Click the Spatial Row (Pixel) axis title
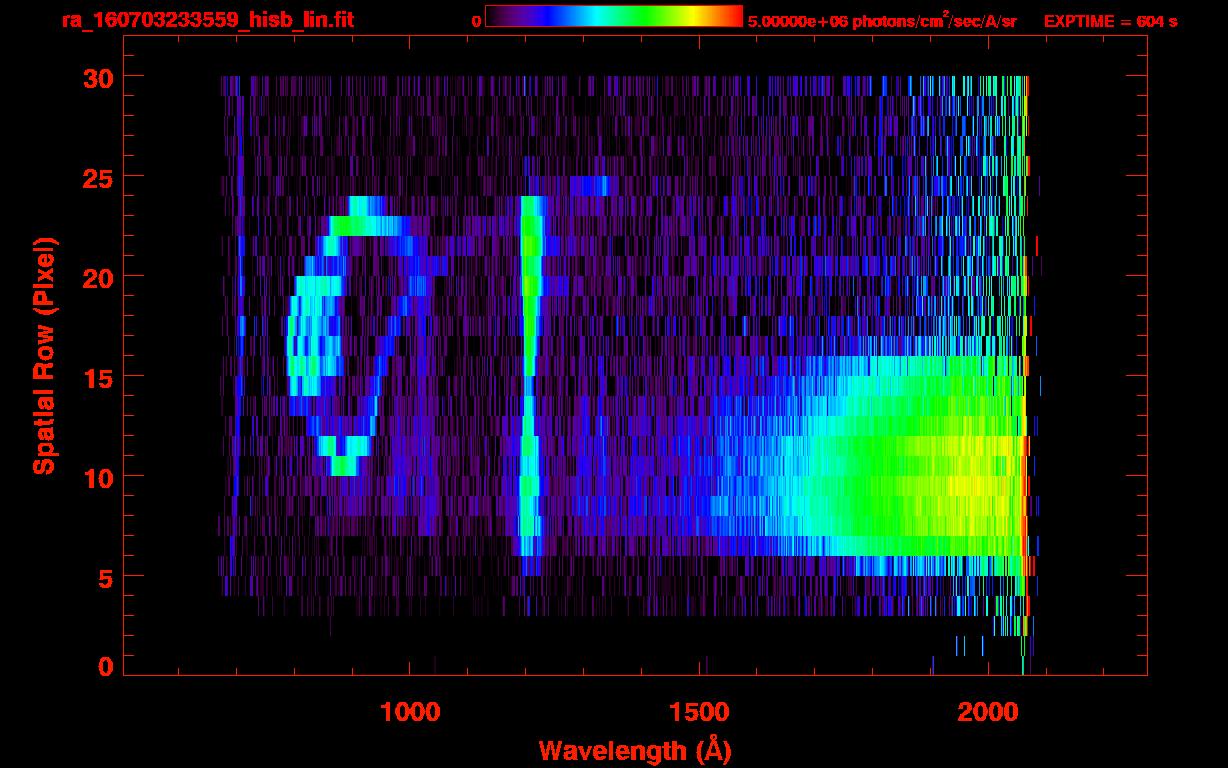 pos(43,356)
